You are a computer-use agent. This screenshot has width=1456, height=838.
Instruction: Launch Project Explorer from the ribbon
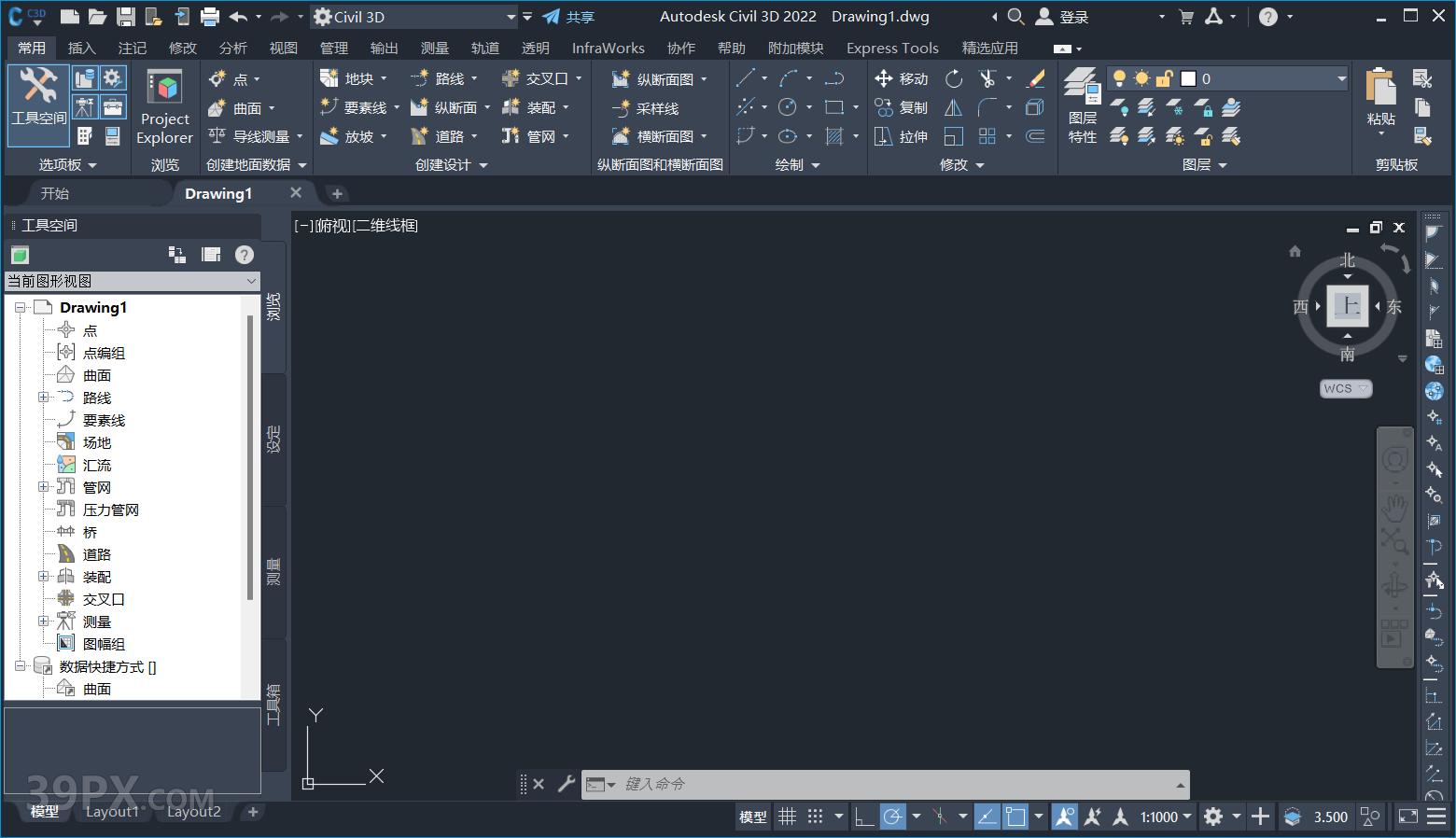tap(164, 106)
